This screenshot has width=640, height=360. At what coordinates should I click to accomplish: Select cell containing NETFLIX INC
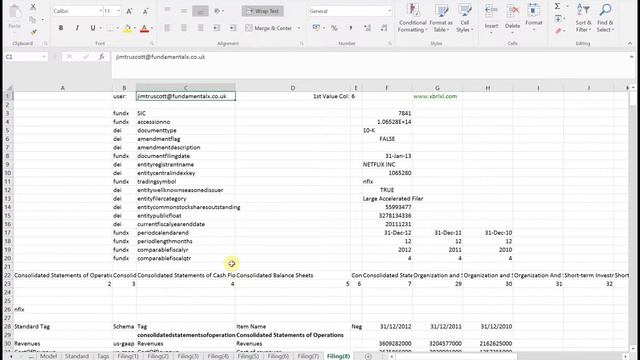tap(387, 164)
